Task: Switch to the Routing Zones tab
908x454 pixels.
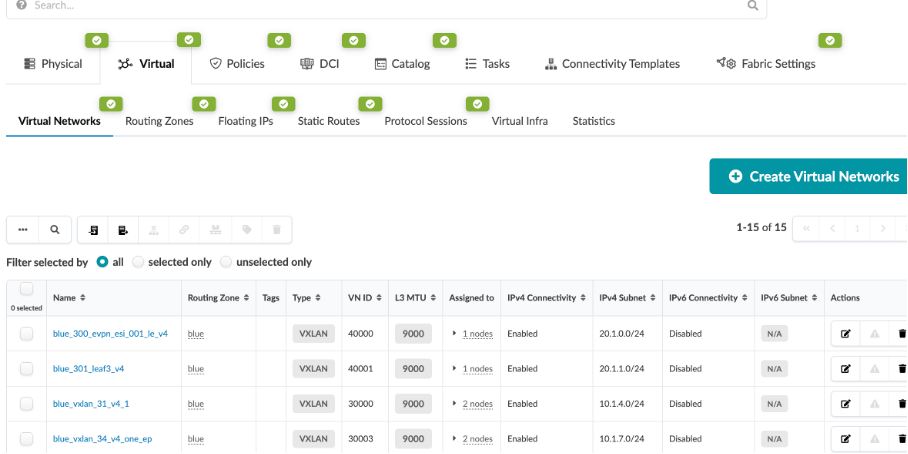Action: [159, 121]
